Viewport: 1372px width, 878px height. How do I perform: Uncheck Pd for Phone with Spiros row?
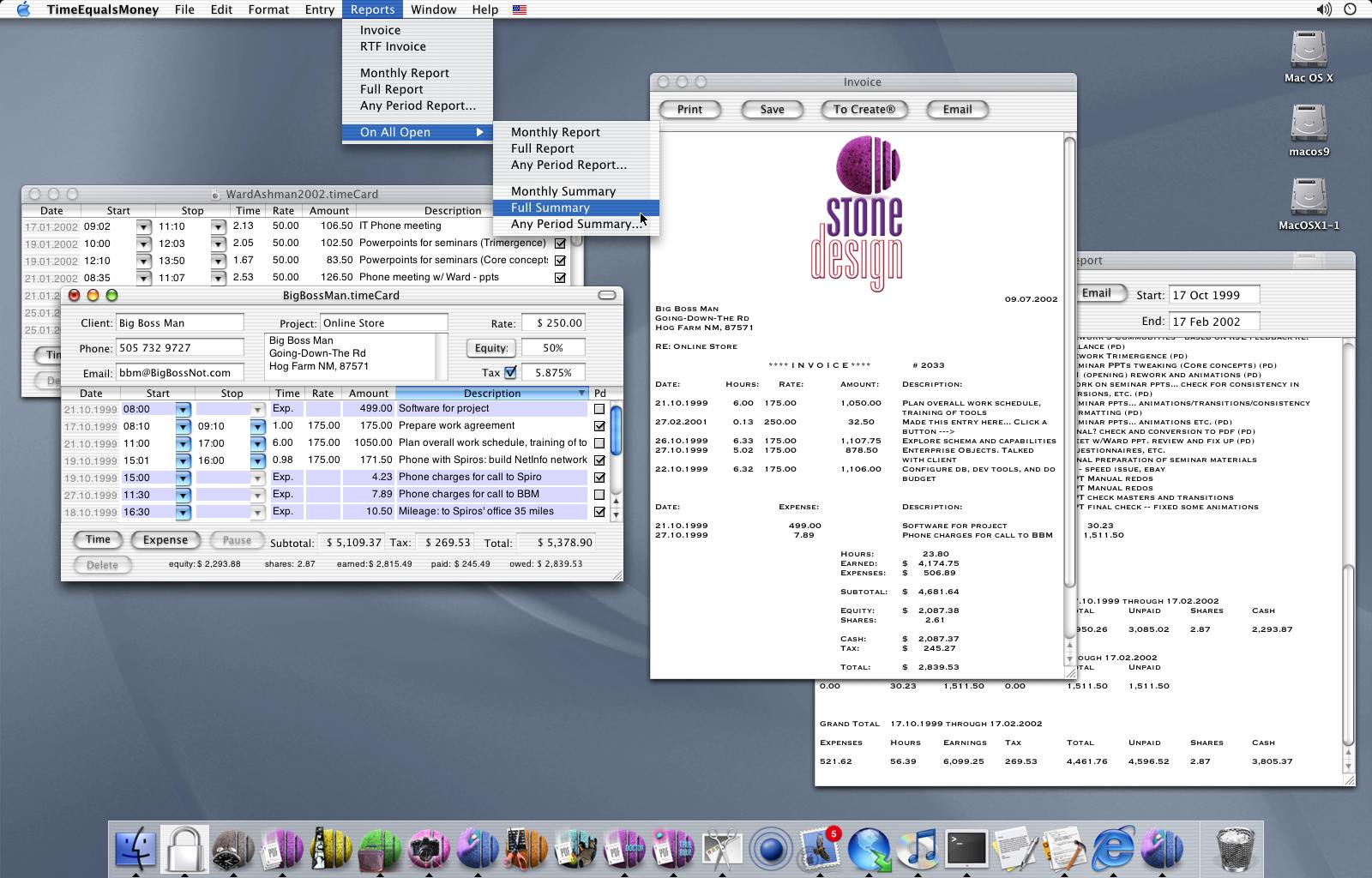(x=599, y=460)
